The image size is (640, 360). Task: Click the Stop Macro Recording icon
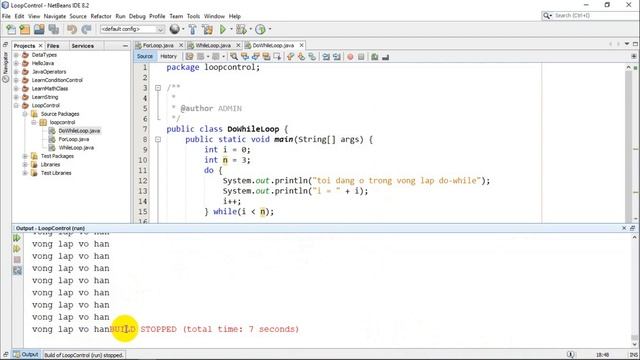361,57
